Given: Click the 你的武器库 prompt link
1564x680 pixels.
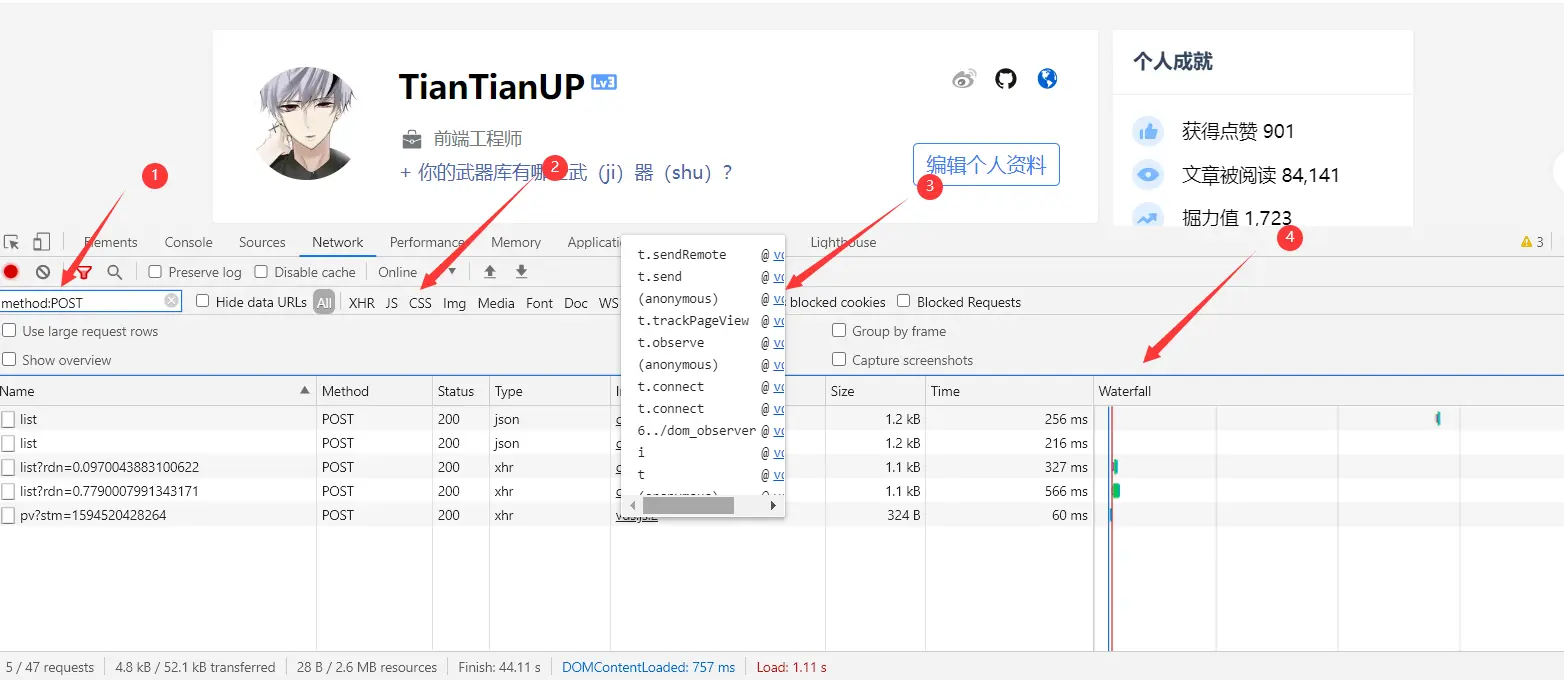Looking at the screenshot, I should (x=566, y=172).
